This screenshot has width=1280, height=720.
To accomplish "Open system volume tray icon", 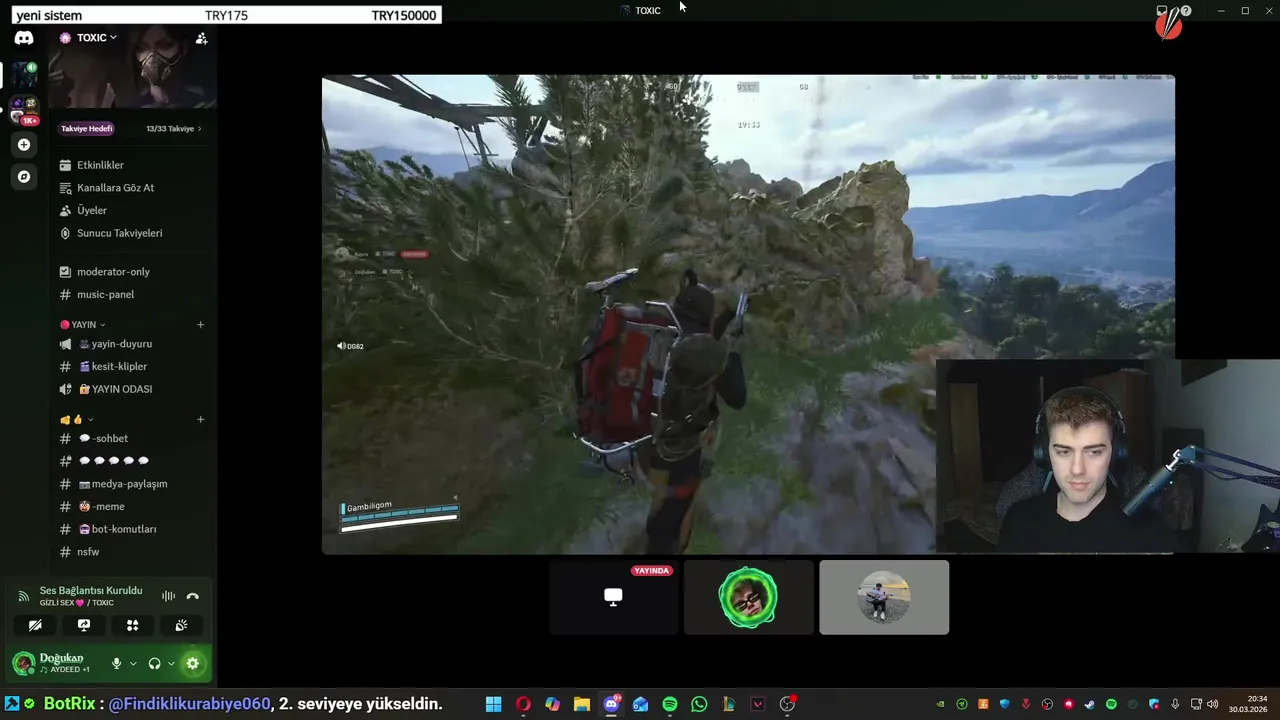I will (1212, 704).
